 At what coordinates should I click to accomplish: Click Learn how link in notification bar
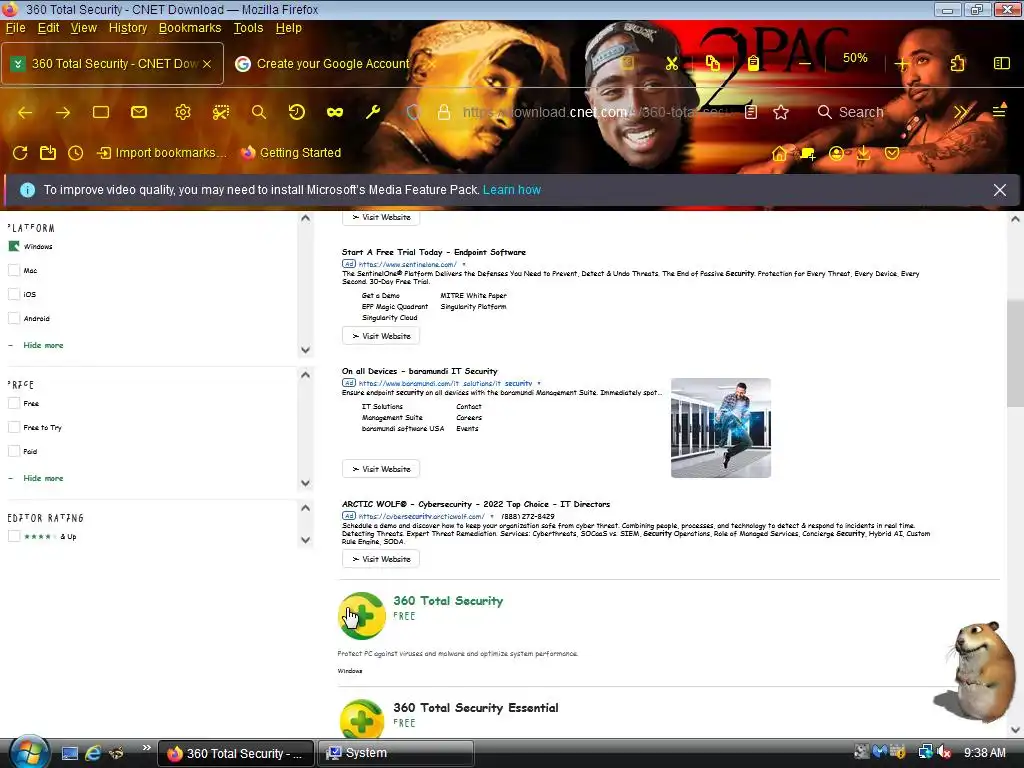pyautogui.click(x=511, y=190)
